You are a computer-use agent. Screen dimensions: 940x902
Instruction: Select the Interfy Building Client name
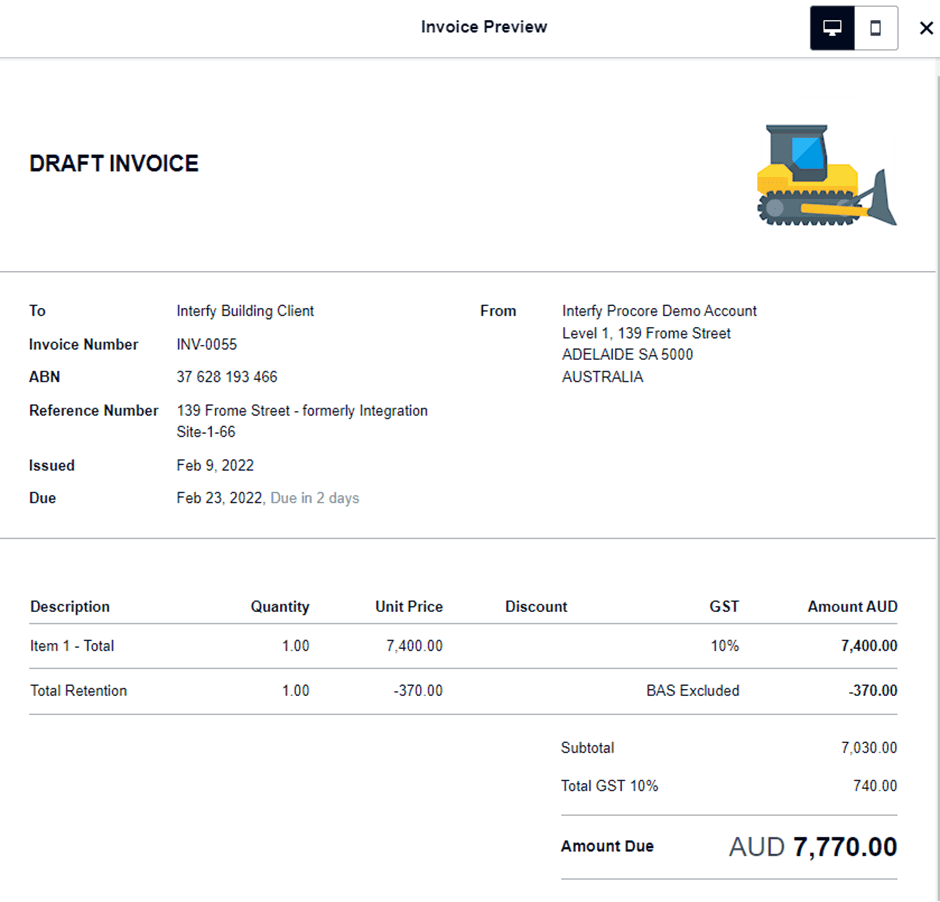pyautogui.click(x=245, y=311)
